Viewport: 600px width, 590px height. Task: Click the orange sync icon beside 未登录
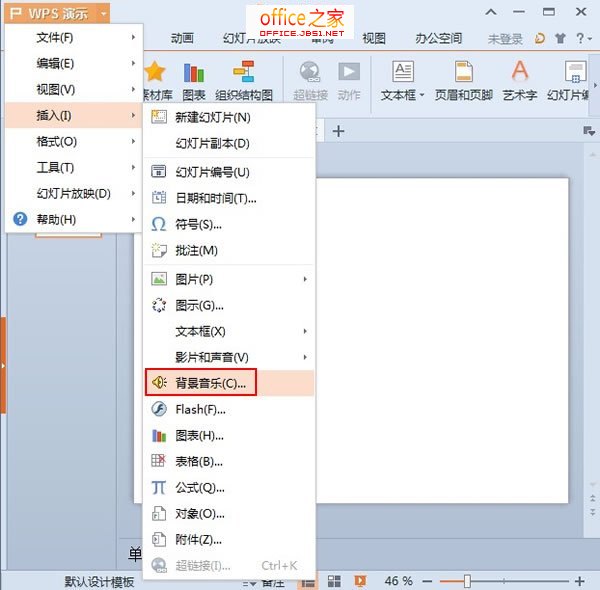tap(539, 38)
